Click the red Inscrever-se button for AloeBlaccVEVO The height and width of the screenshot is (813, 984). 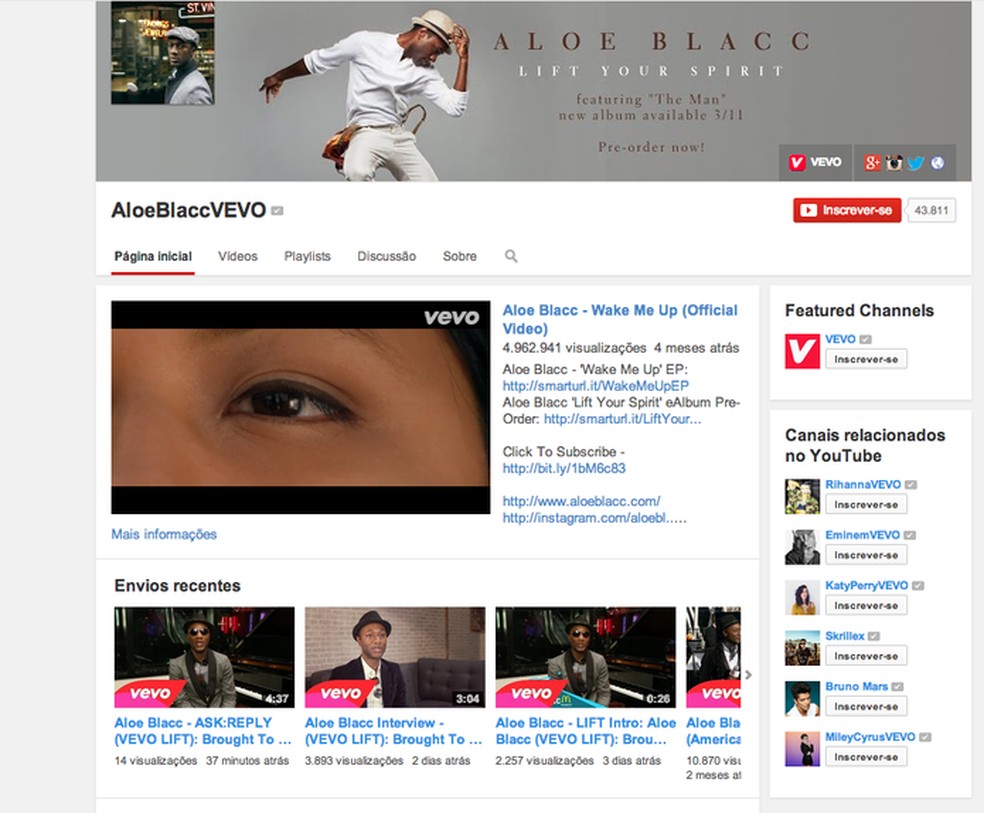tap(846, 210)
